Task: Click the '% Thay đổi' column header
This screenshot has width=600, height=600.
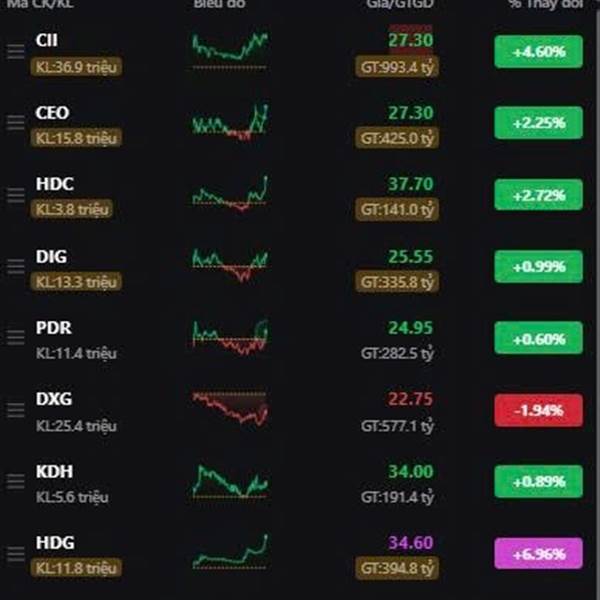Action: click(542, 5)
